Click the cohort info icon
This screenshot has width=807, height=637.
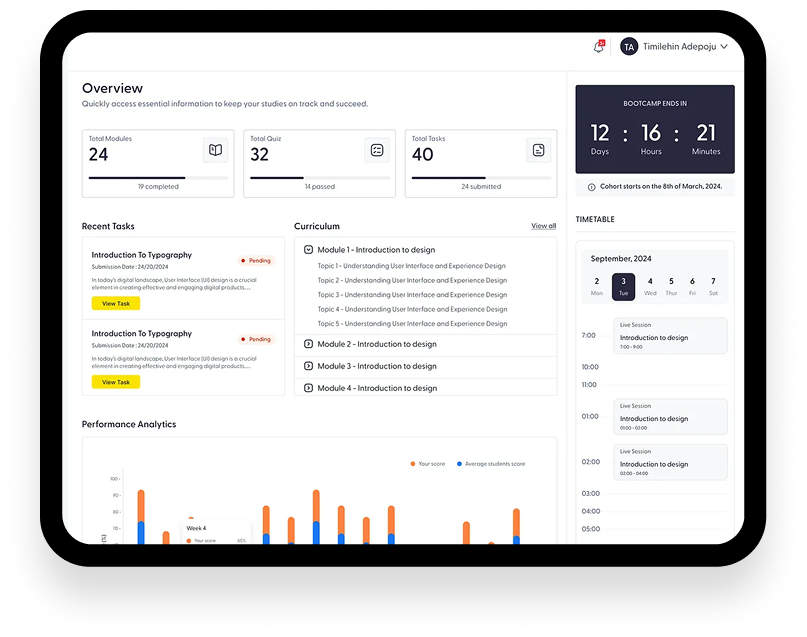coord(590,187)
